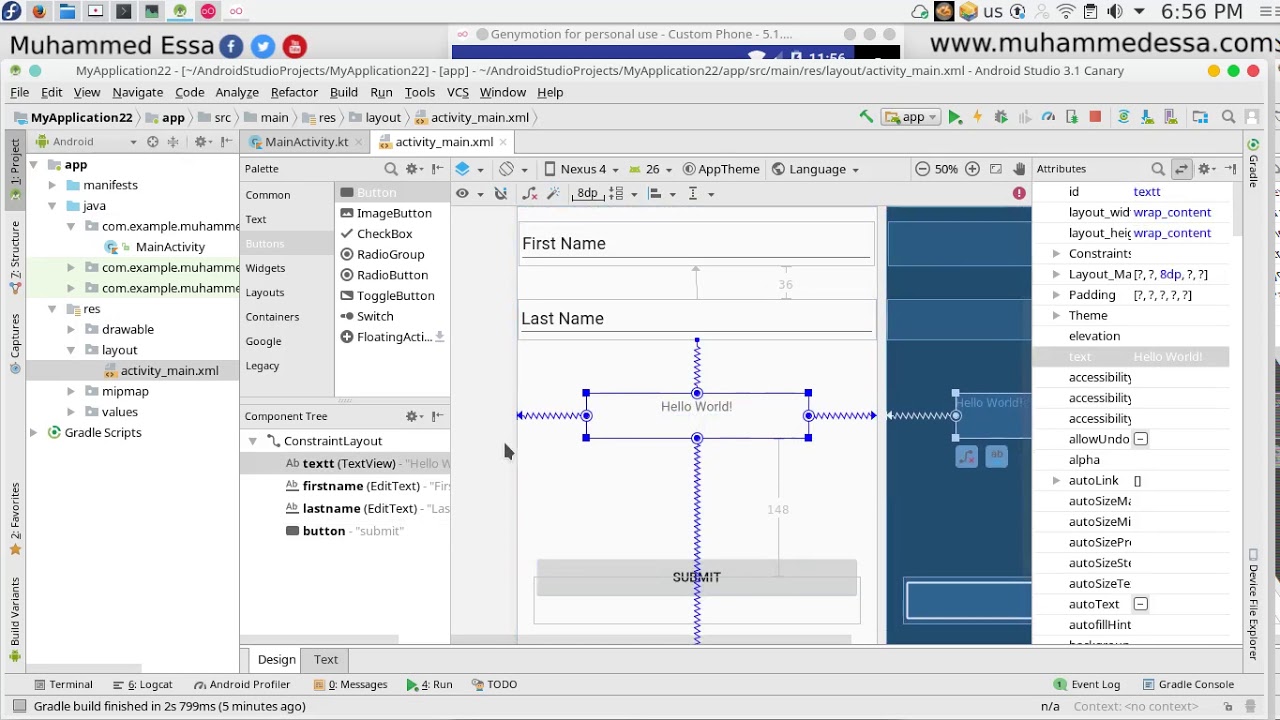1280x720 pixels.
Task: Search attributes with the magnifier icon
Action: pos(1157,169)
